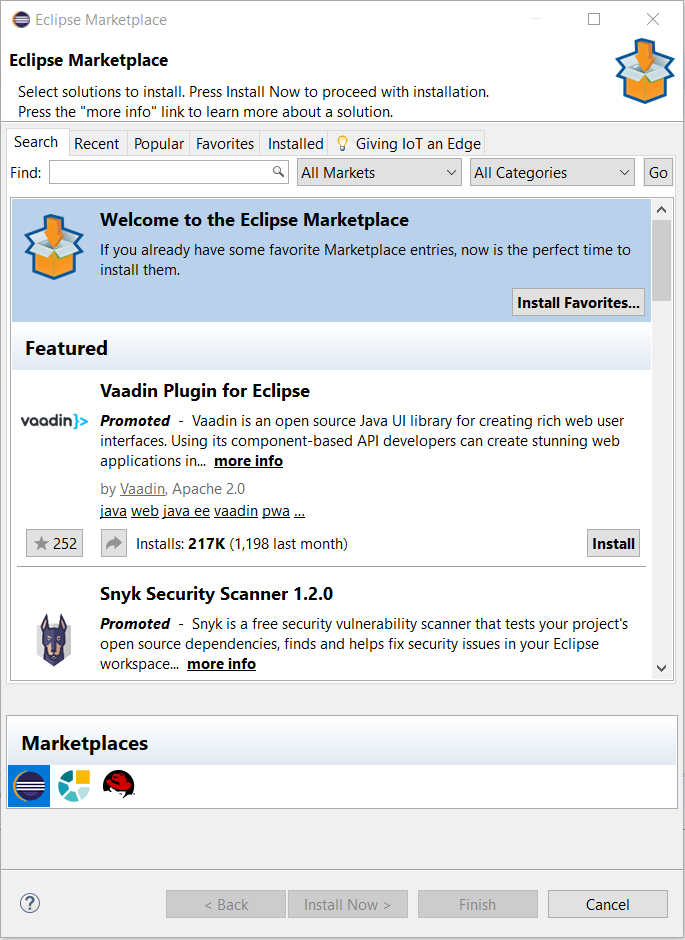The height and width of the screenshot is (940, 685).
Task: Select the Red Hat marketplace icon
Action: [x=118, y=785]
